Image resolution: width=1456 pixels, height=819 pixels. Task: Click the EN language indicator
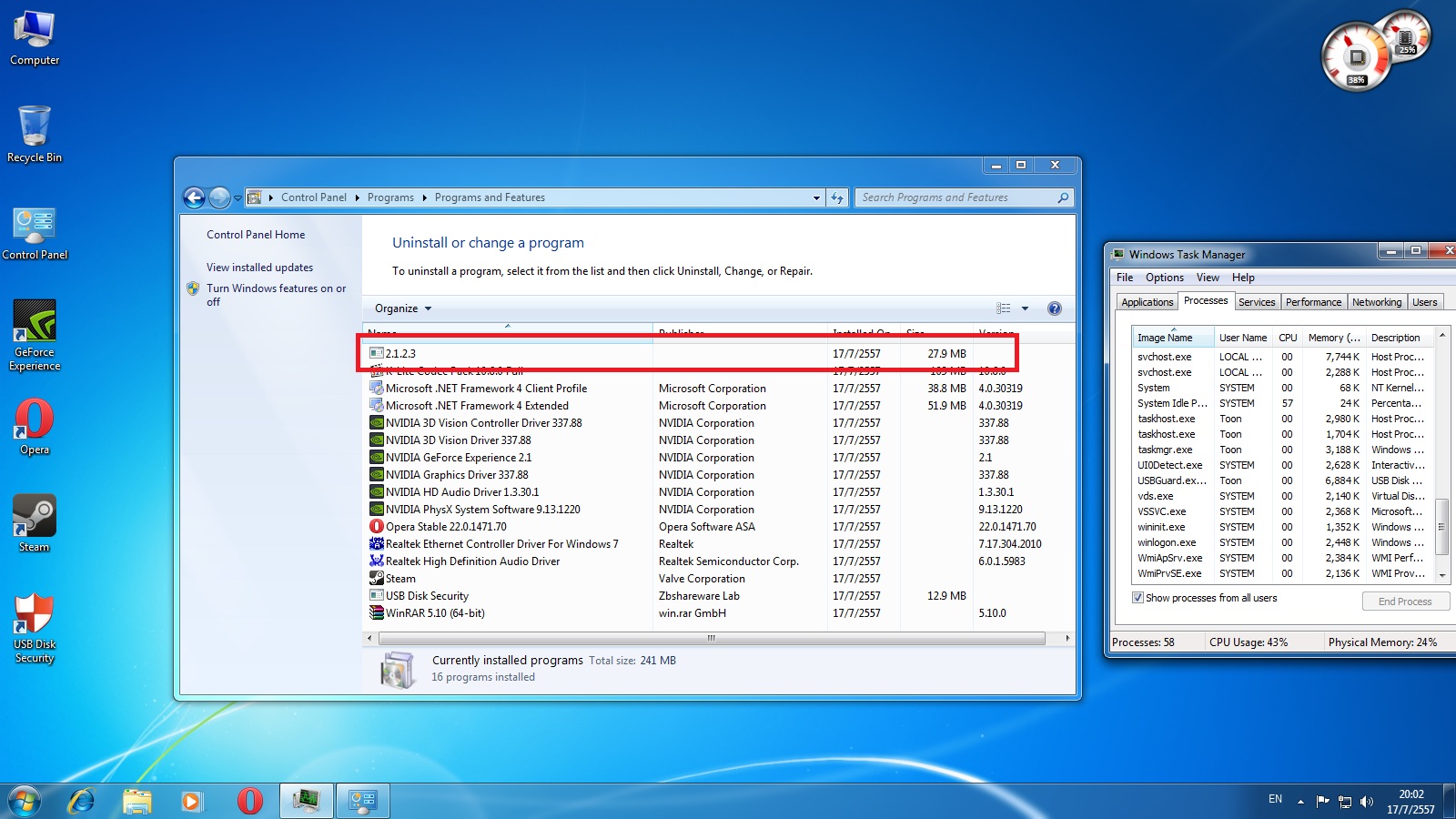1275,800
